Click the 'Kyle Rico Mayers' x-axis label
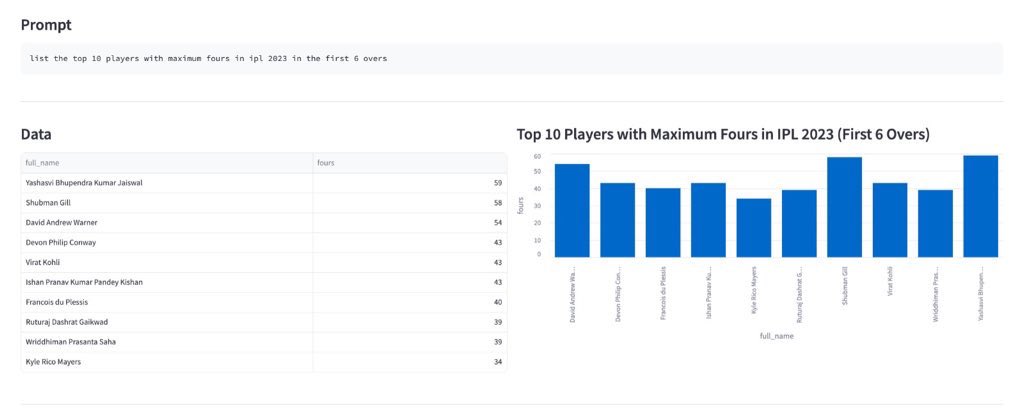 [754, 292]
